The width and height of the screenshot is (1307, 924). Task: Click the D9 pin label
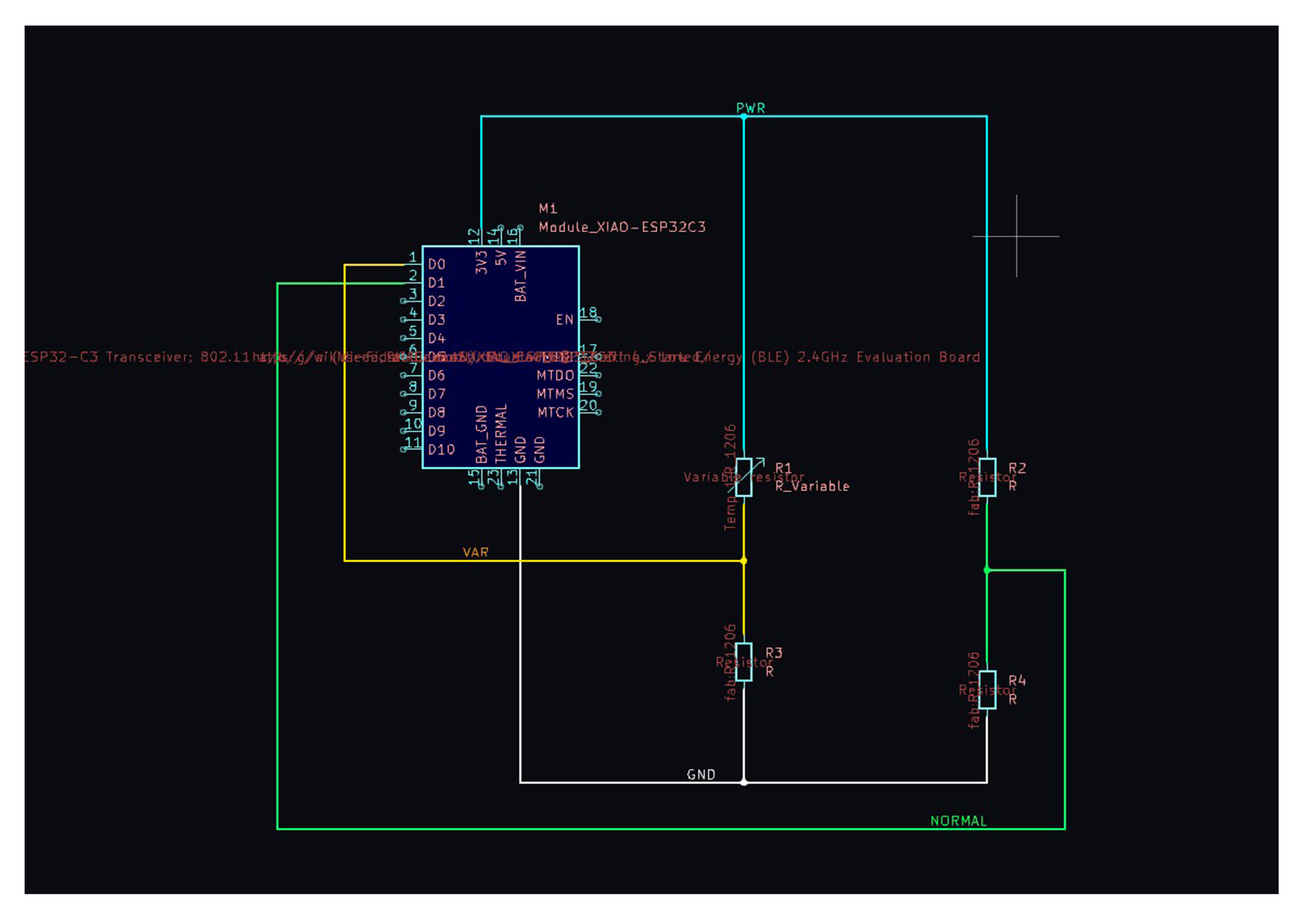[x=437, y=431]
